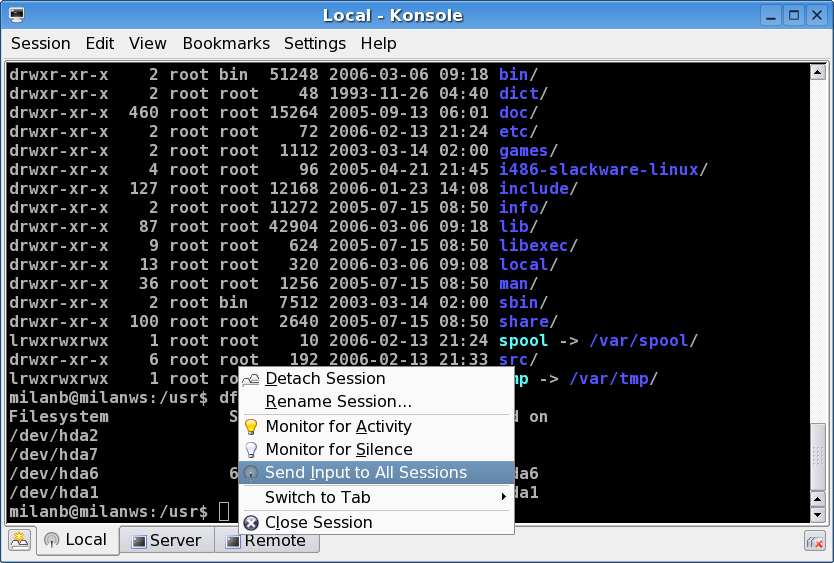Open the Session menu
This screenshot has width=834, height=563.
pyautogui.click(x=40, y=44)
